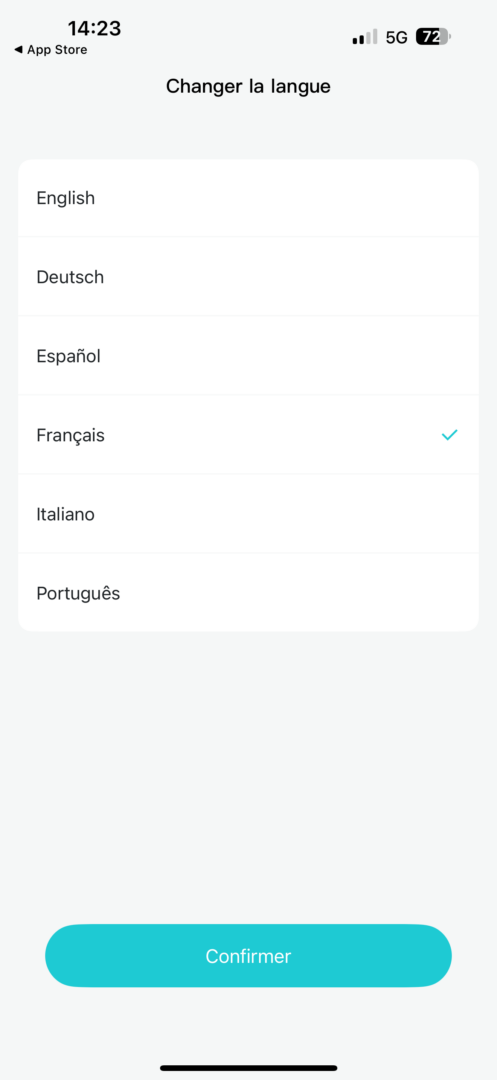Image resolution: width=497 pixels, height=1080 pixels.
Task: Switch app language to Italian
Action: (248, 514)
